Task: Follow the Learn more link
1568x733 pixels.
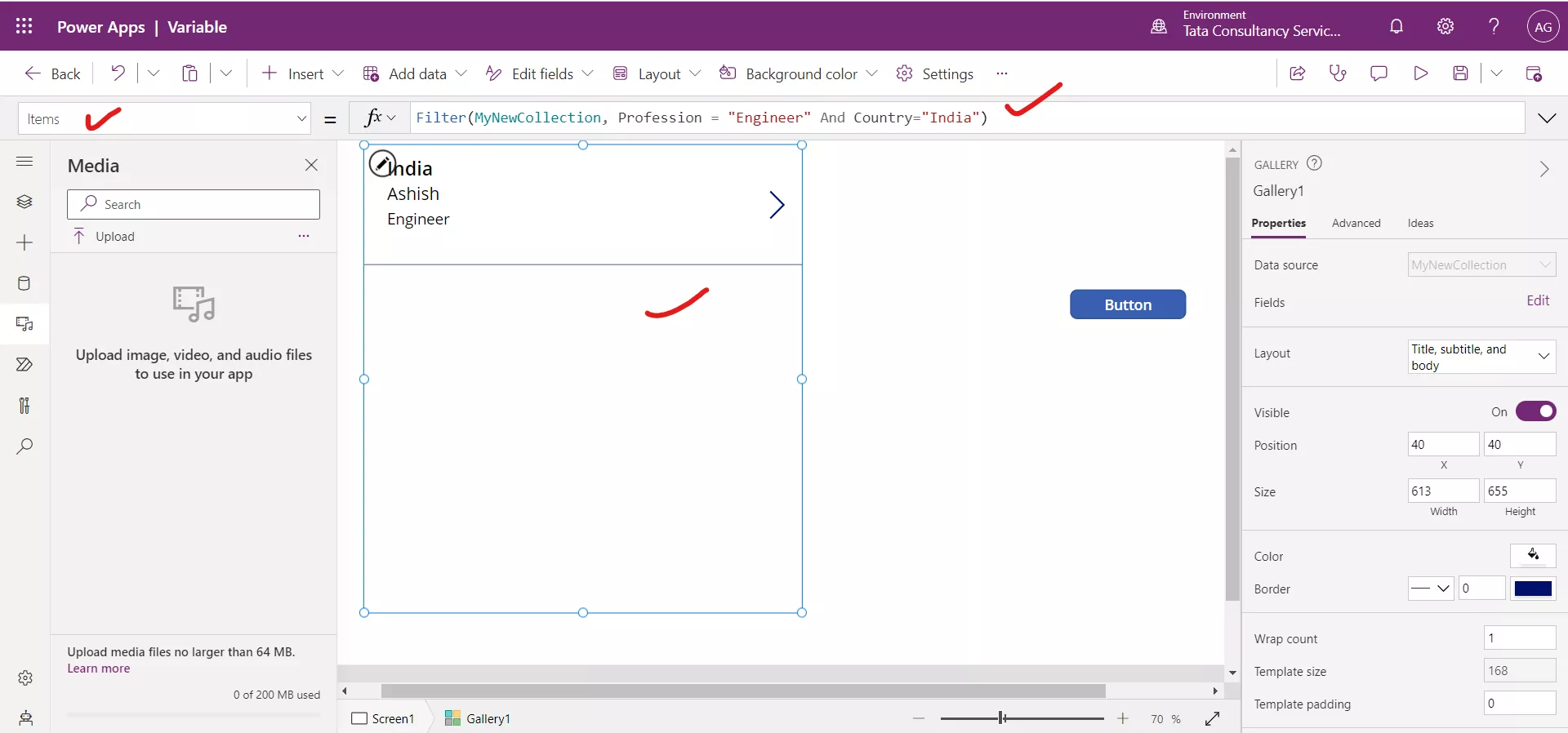Action: pos(99,669)
